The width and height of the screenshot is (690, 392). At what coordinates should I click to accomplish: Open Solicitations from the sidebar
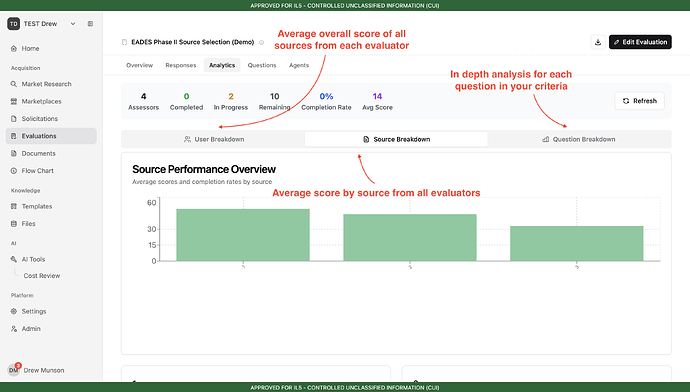pyautogui.click(x=51, y=119)
